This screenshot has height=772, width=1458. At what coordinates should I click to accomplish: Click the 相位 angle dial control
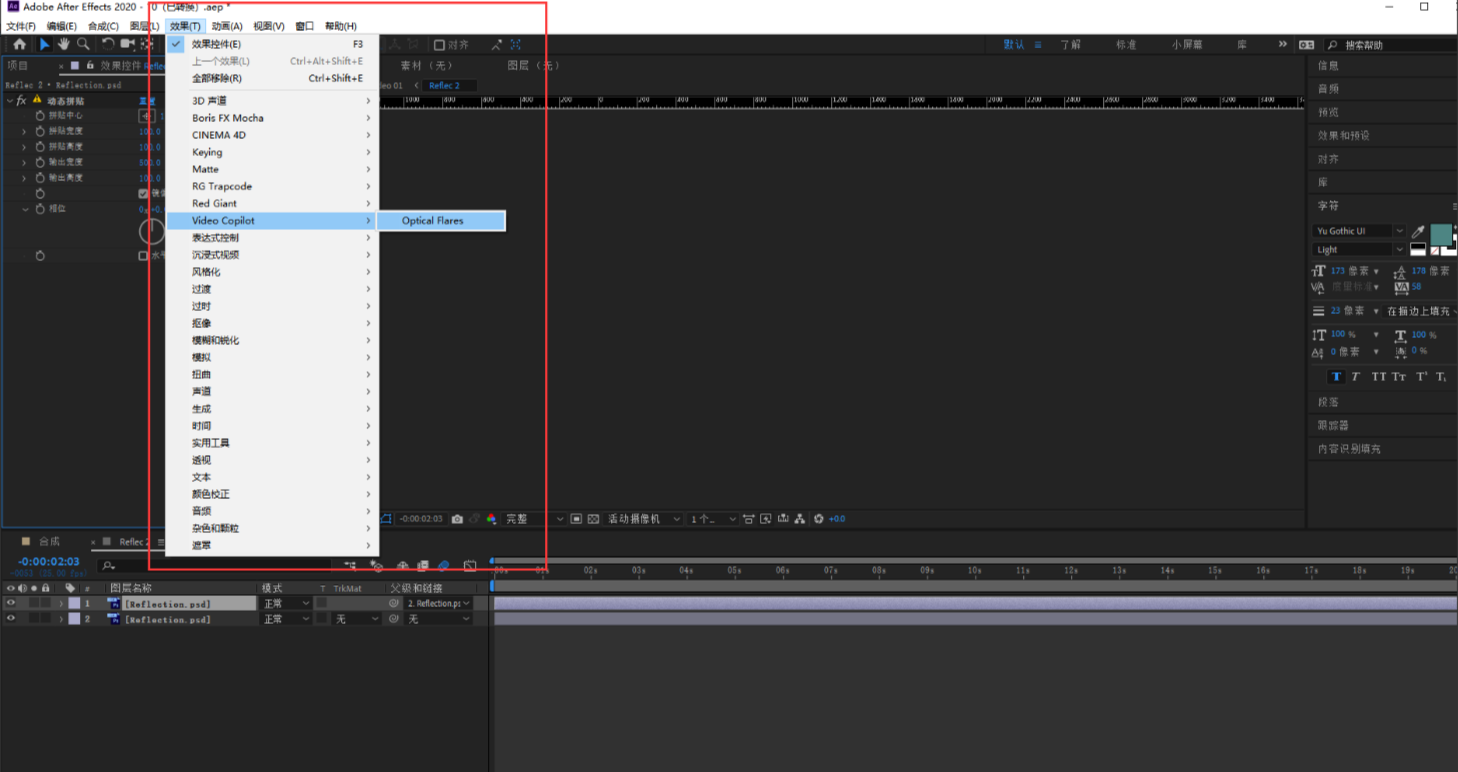[x=152, y=232]
